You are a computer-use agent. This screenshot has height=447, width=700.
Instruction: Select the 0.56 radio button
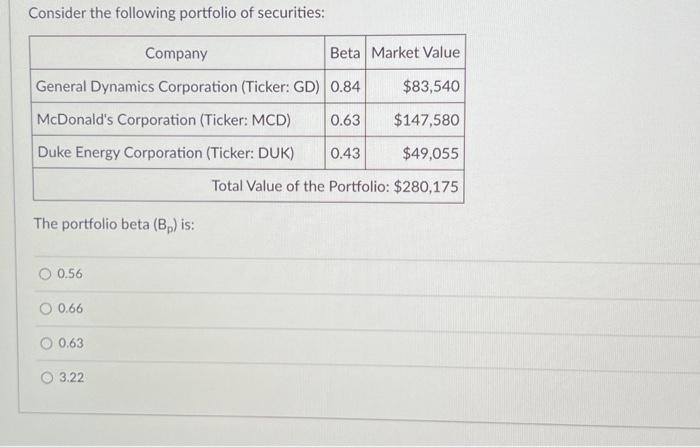click(45, 274)
